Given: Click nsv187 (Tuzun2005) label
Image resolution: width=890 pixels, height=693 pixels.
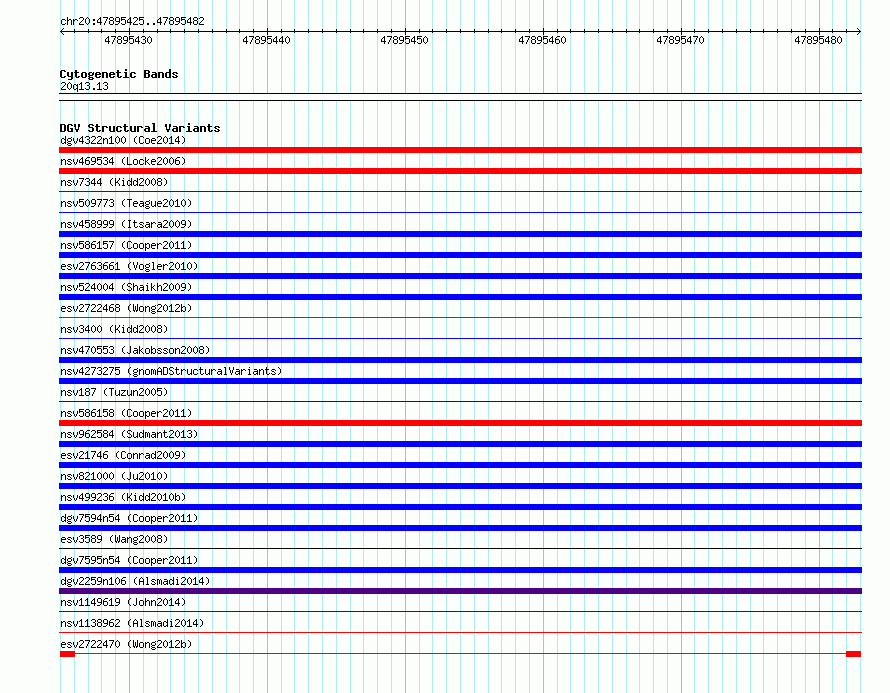Looking at the screenshot, I should tap(114, 392).
